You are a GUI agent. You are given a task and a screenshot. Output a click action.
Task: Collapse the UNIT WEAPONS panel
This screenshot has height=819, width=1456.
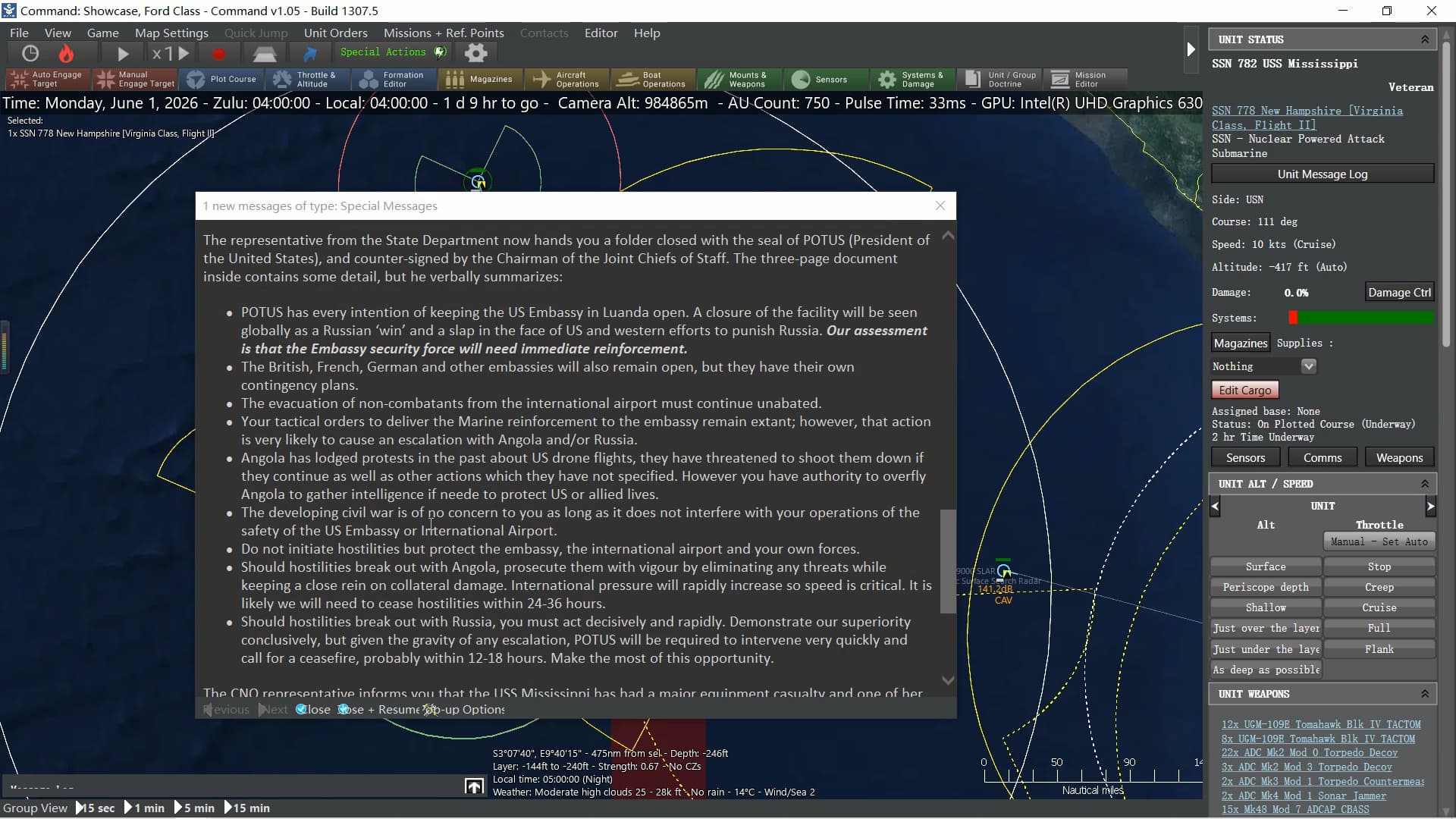tap(1424, 694)
